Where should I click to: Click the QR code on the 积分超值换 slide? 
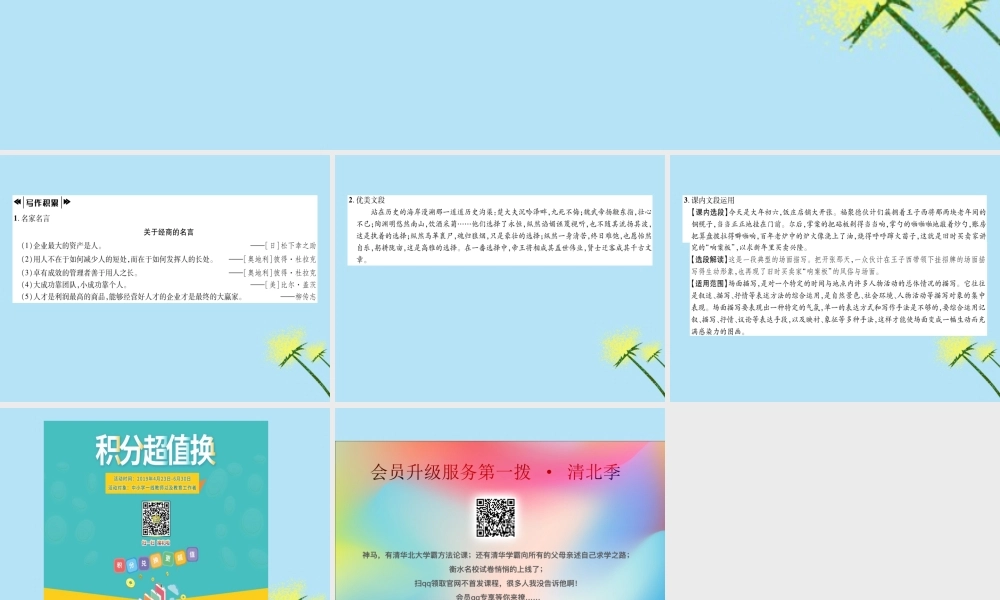tap(156, 519)
